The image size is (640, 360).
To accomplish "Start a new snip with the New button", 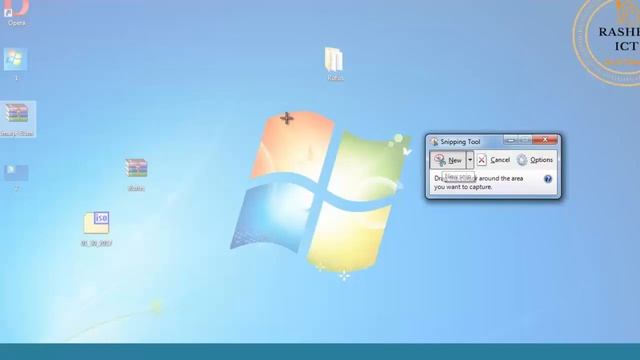I will [448, 160].
